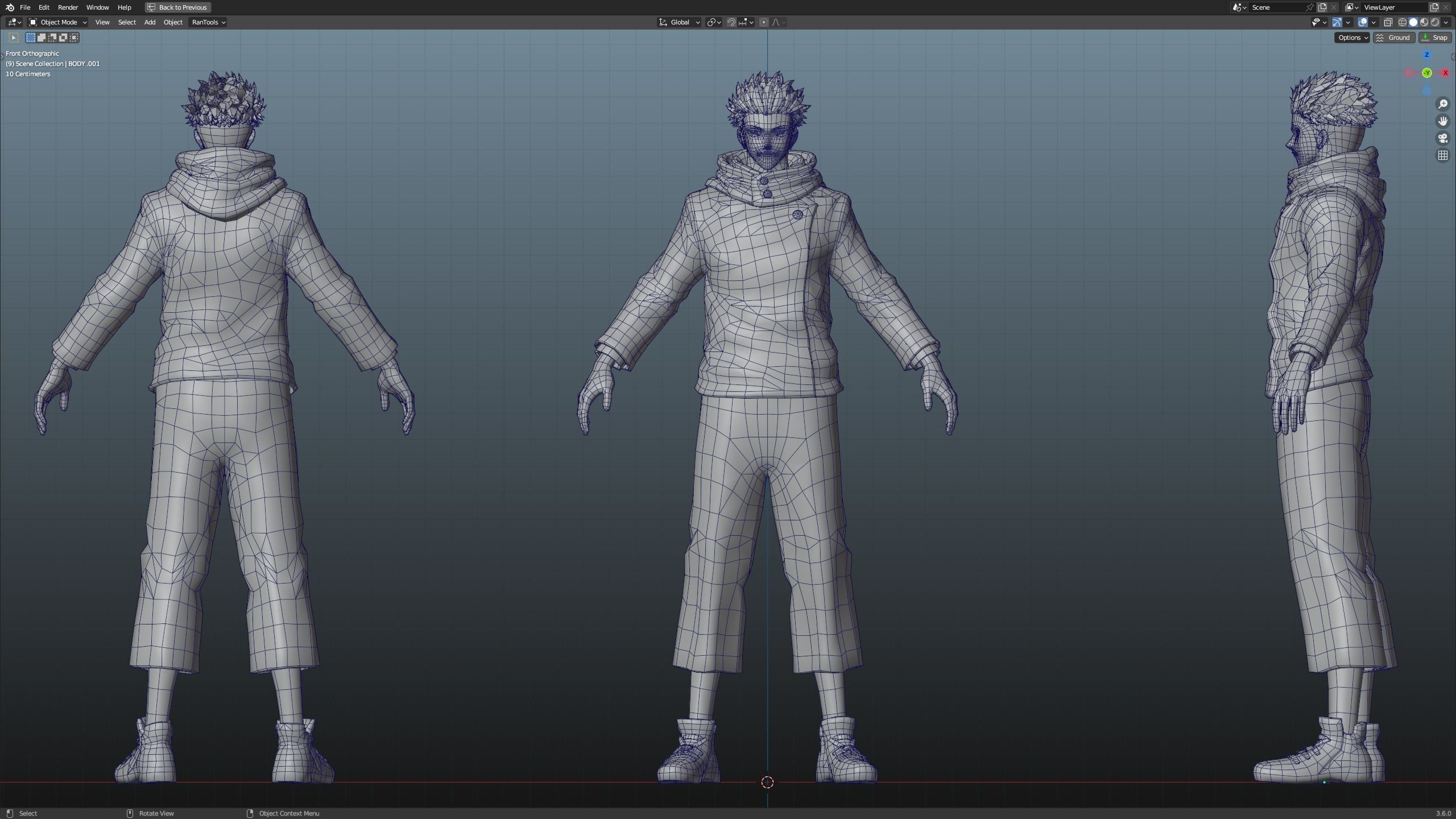1456x819 pixels.
Task: Click the delete Scene X icon
Action: [x=1334, y=7]
